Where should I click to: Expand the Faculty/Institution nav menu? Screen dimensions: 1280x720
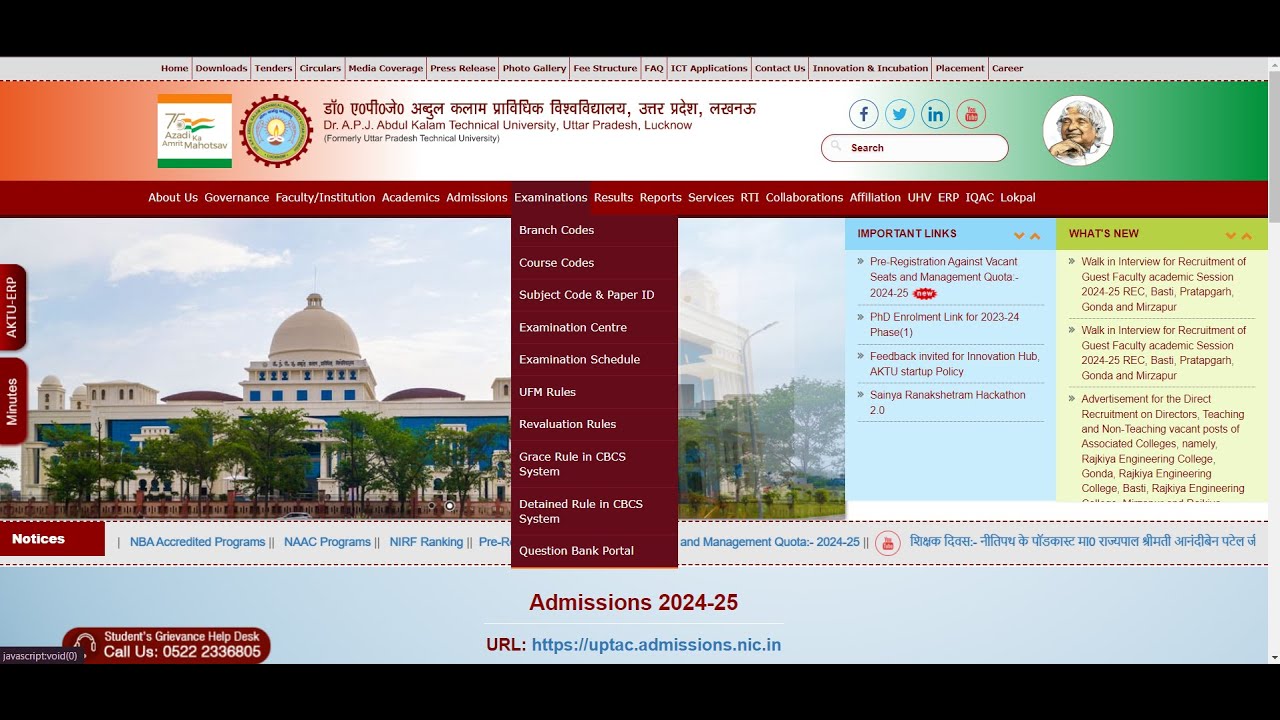pyautogui.click(x=325, y=197)
